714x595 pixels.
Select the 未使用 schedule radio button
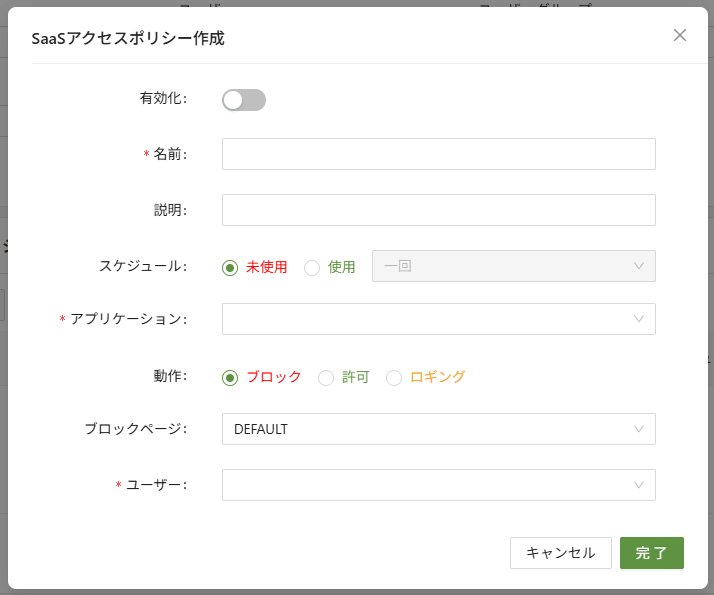[230, 267]
